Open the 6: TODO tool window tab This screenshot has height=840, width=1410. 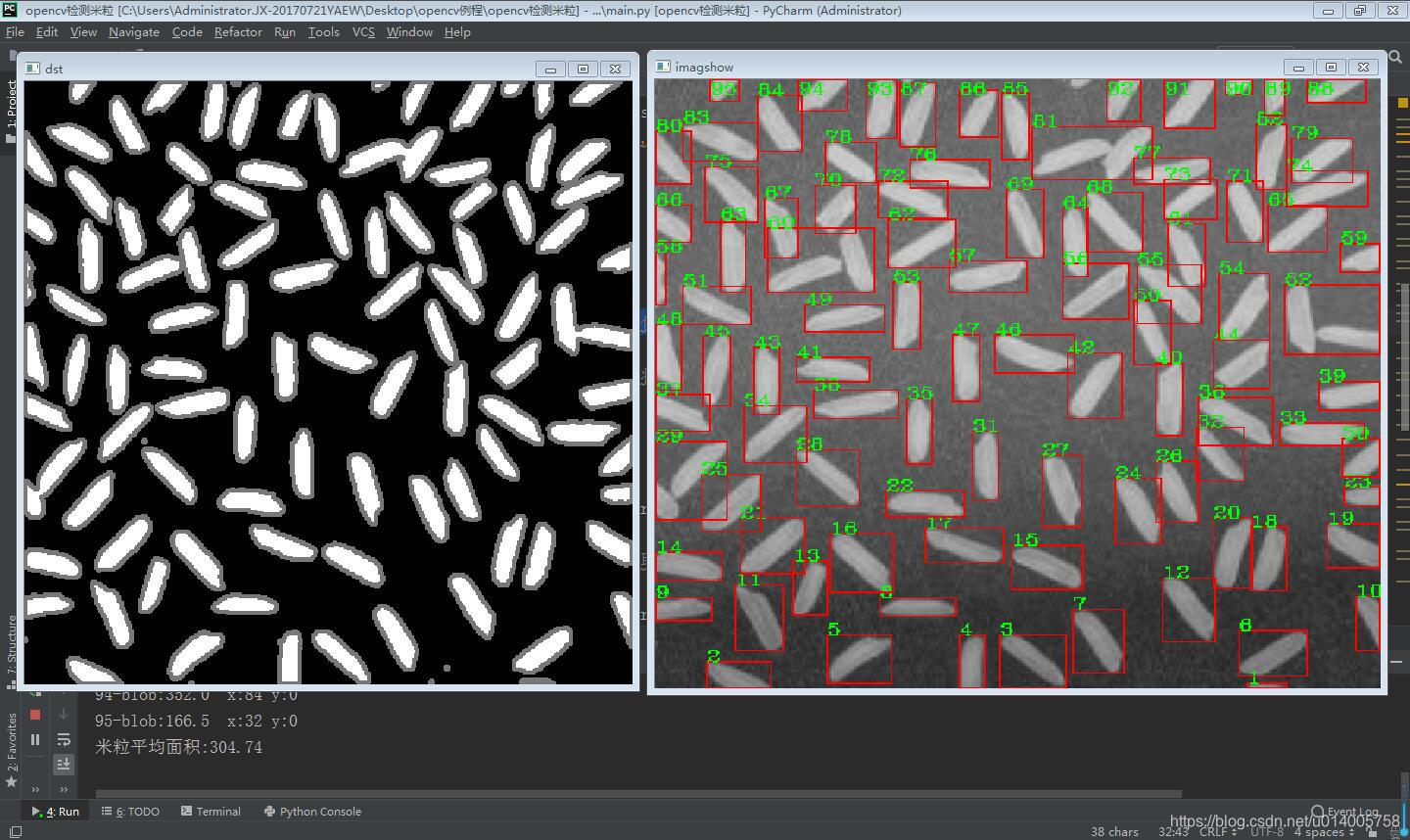[x=130, y=812]
